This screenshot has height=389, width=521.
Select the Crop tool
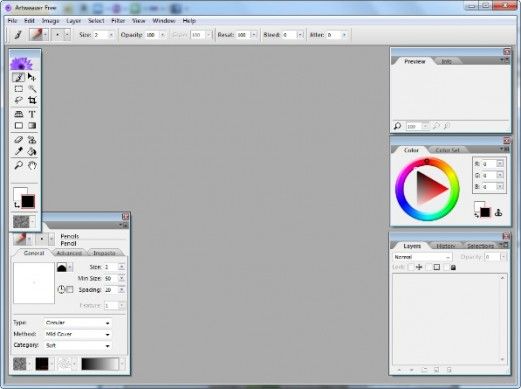click(x=32, y=100)
